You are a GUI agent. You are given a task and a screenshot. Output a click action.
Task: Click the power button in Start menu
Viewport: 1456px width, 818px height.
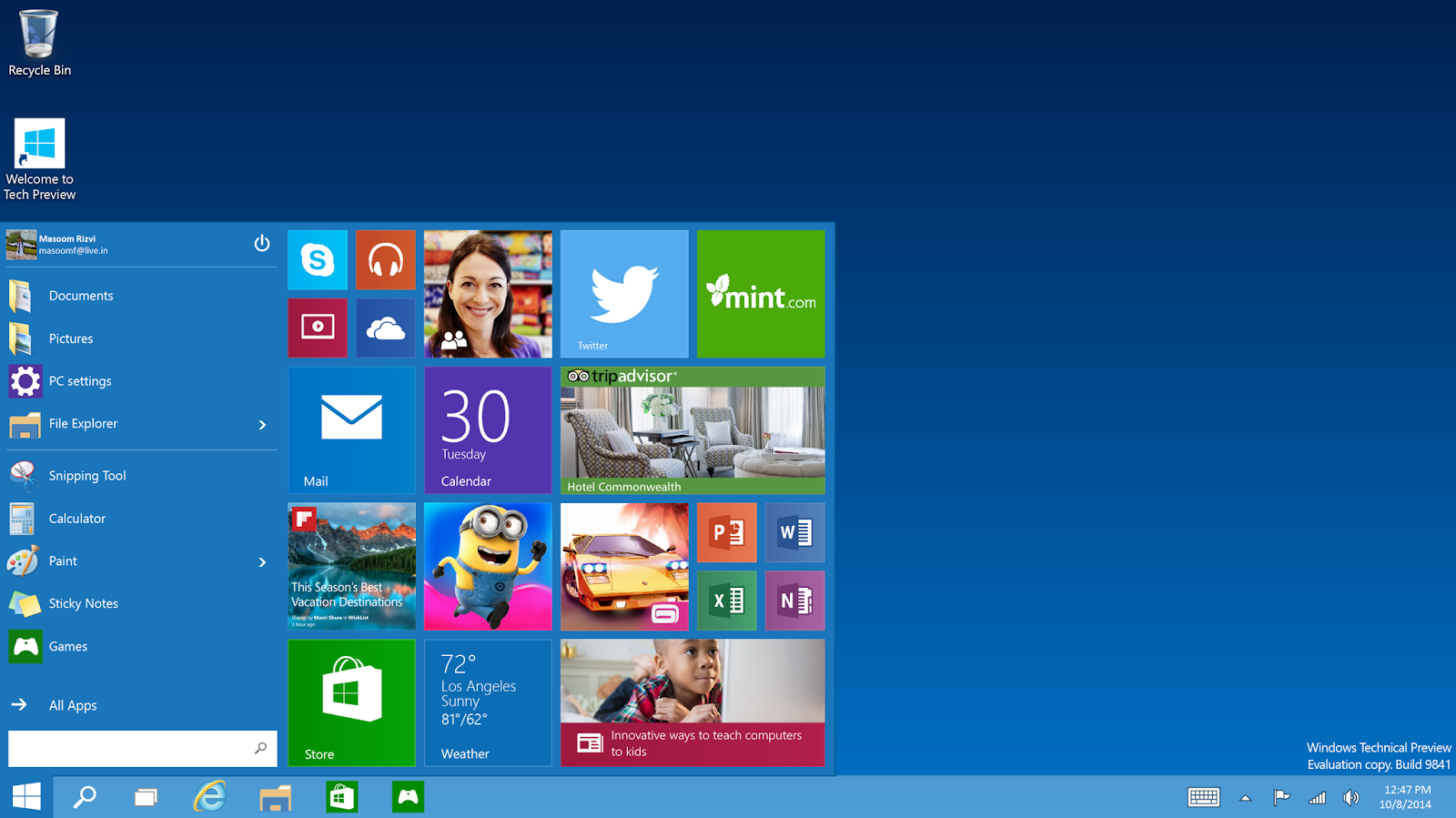pyautogui.click(x=262, y=243)
